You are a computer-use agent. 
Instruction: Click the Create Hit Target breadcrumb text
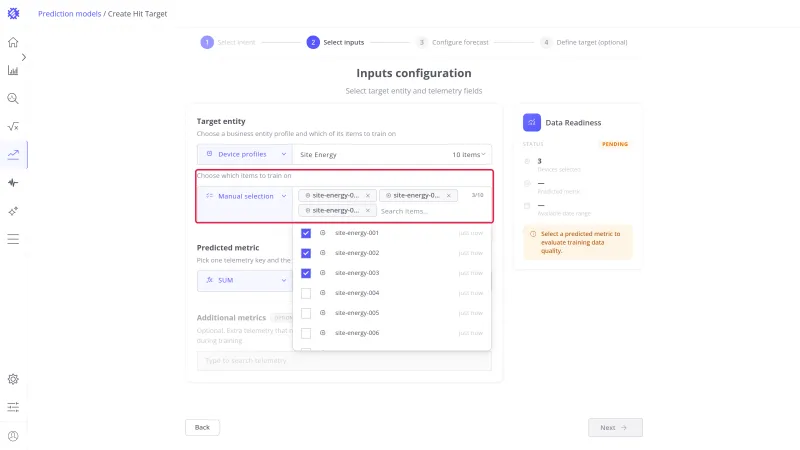[137, 14]
